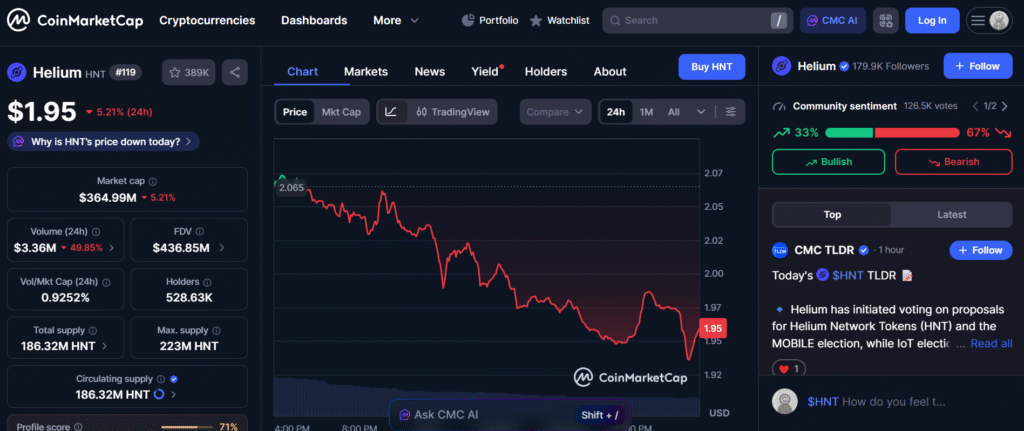Add Helium to watchlist via star button
Viewport: 1024px width, 431px height.
pos(189,72)
